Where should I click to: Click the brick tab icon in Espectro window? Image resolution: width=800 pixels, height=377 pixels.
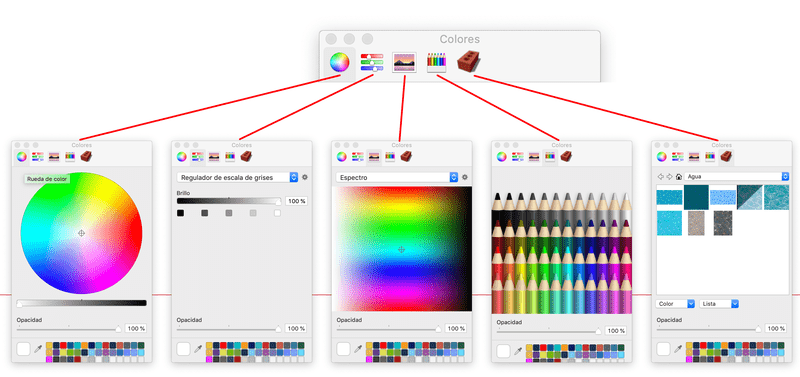tap(406, 157)
